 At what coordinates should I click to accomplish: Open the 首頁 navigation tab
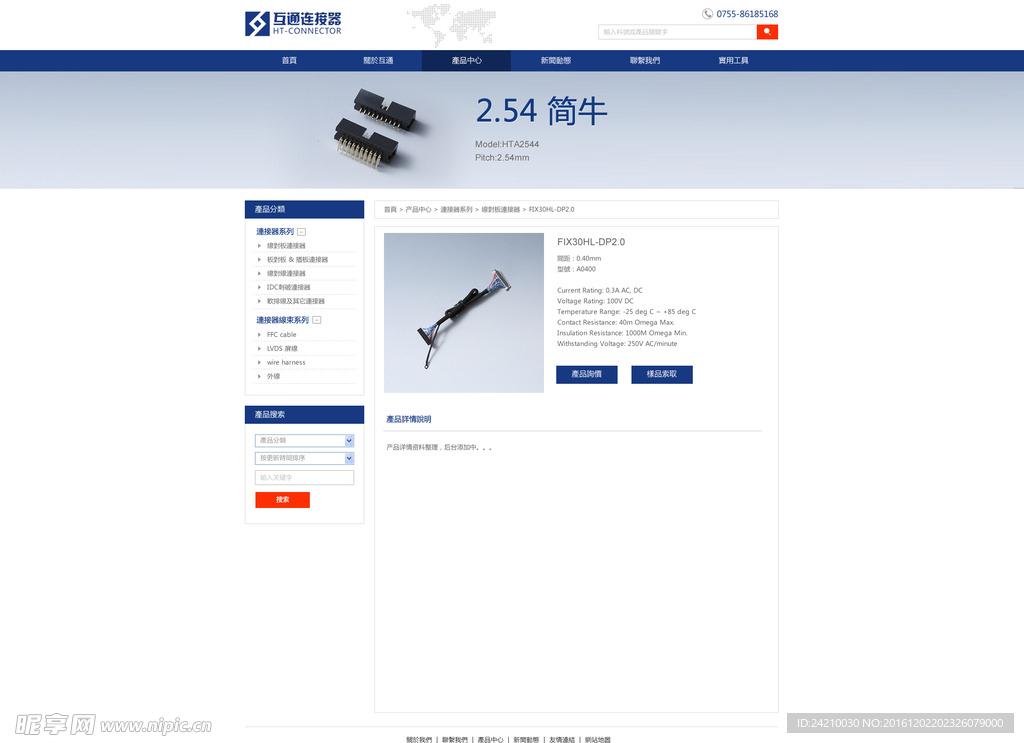pos(289,61)
